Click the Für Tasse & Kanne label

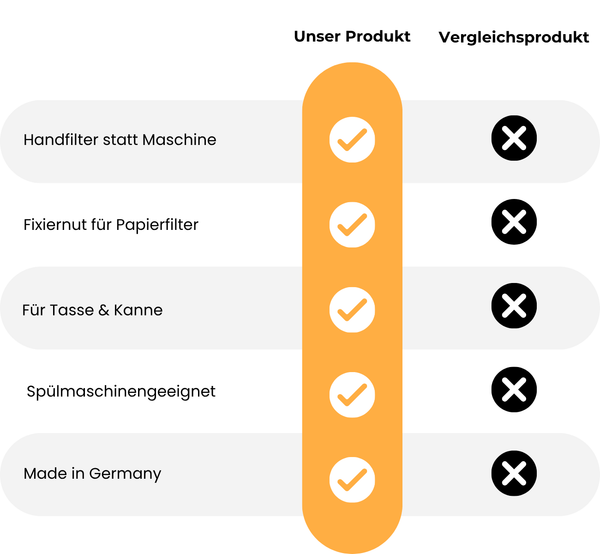click(x=92, y=310)
